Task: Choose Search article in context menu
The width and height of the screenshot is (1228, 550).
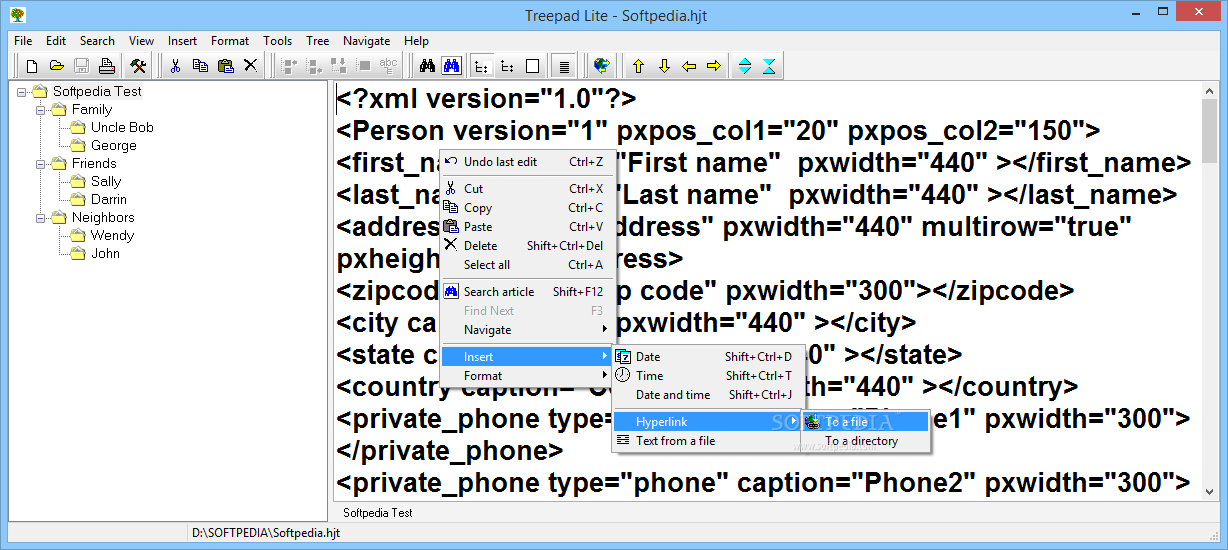Action: (526, 292)
